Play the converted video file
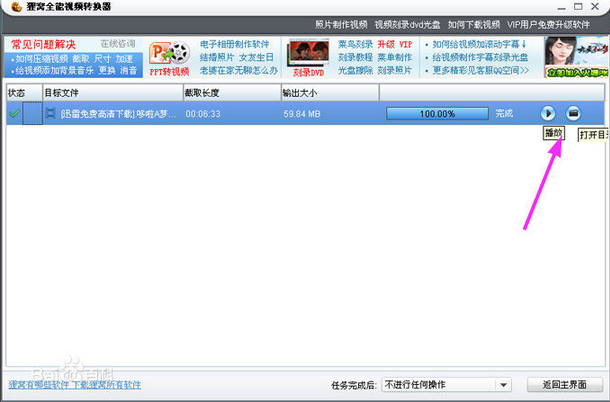Image resolution: width=610 pixels, height=402 pixels. (x=548, y=113)
